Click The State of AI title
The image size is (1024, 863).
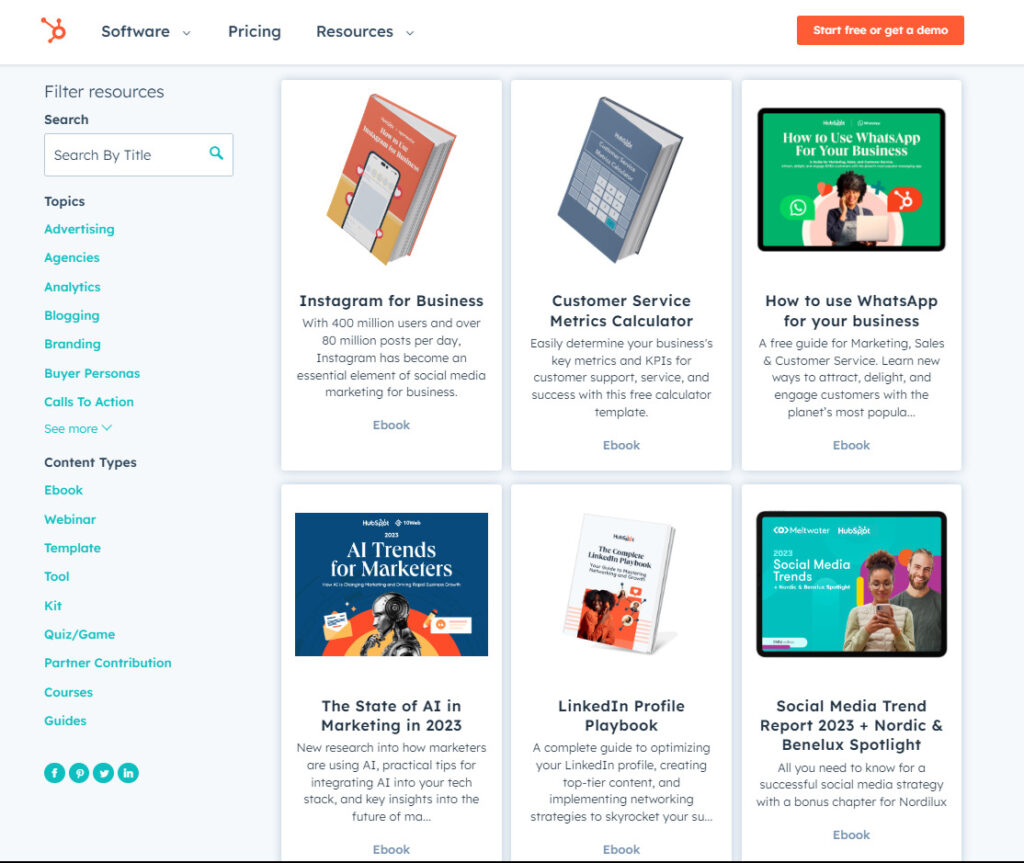point(391,716)
